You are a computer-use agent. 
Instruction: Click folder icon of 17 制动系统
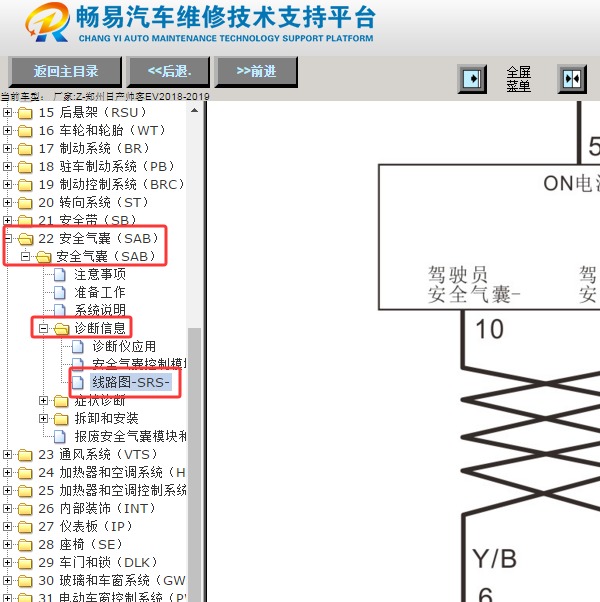[x=25, y=149]
